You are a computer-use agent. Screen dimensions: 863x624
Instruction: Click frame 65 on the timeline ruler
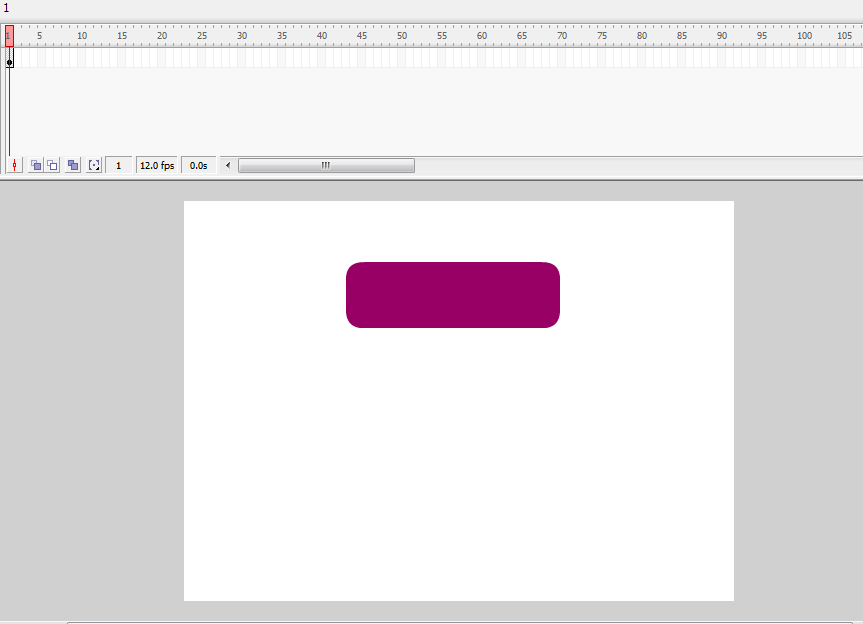pyautogui.click(x=522, y=36)
